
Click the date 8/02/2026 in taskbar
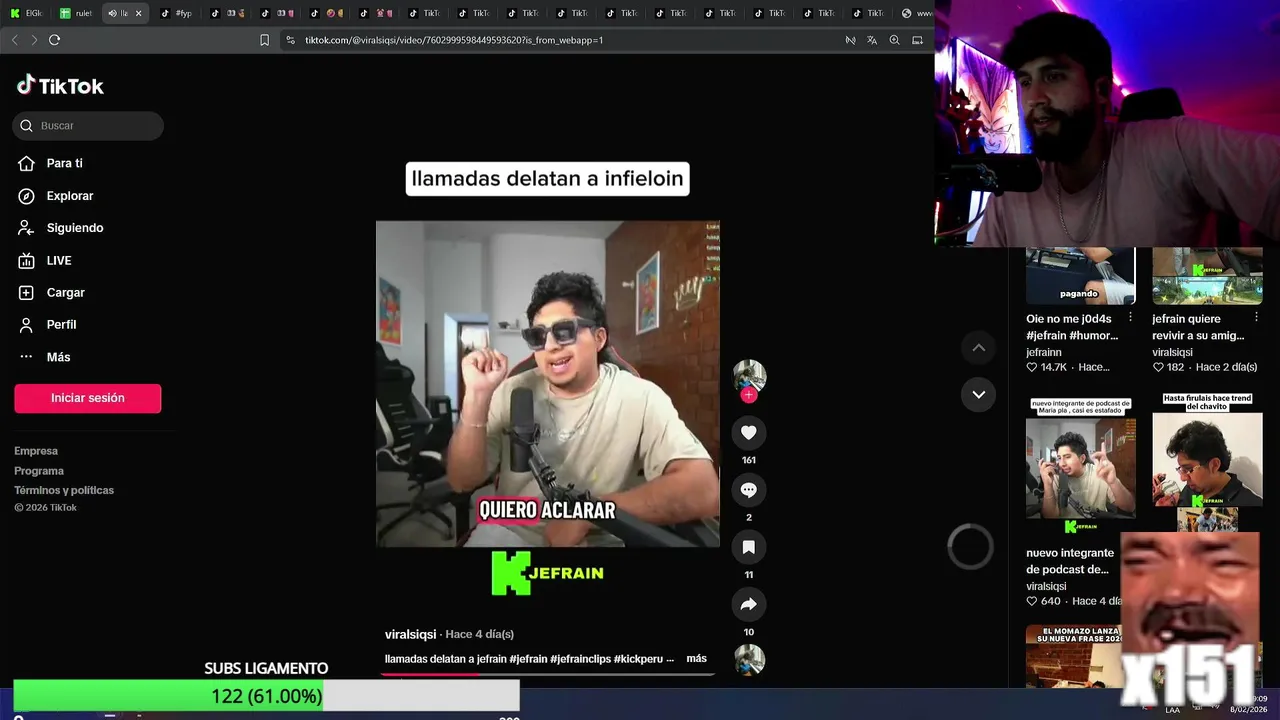[1248, 710]
